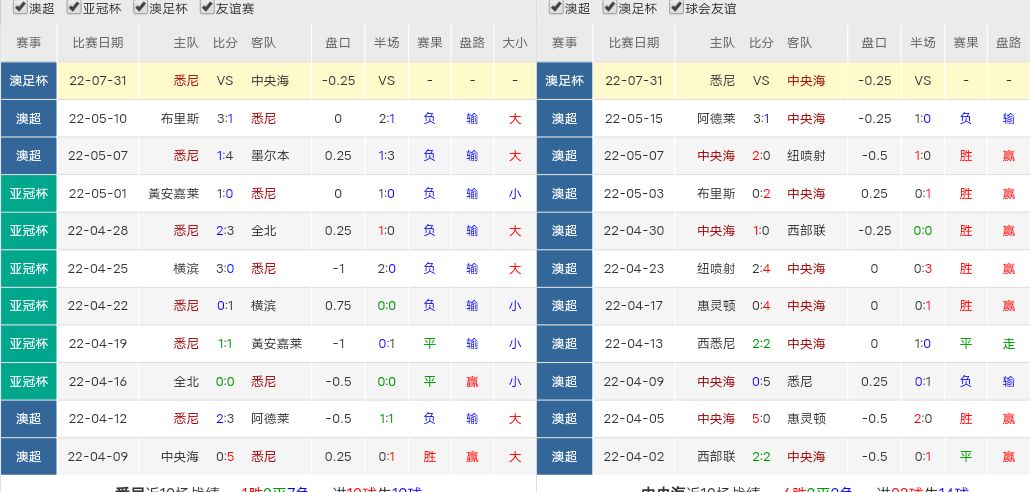Click 纽喷射 away team in the 22-05-07 row
Viewport: 1030px width, 492px height.
point(806,156)
